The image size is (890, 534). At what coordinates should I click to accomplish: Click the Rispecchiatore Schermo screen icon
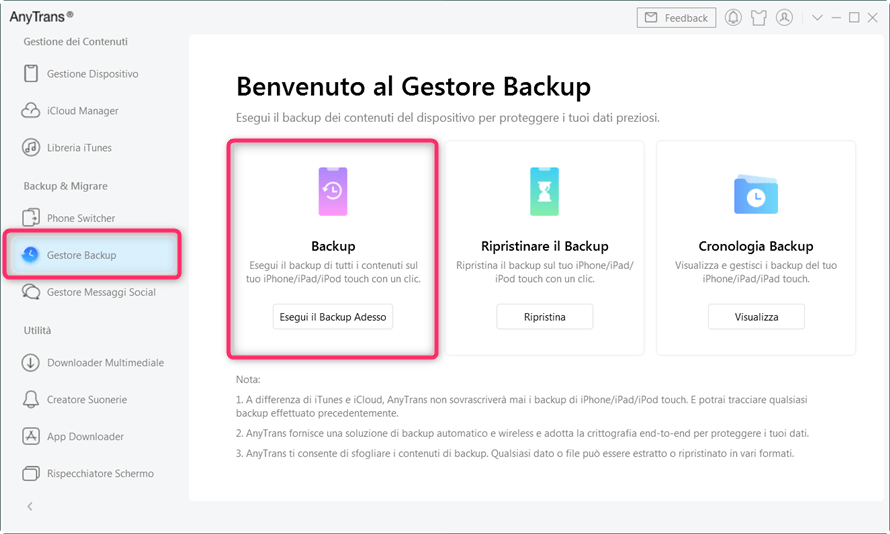(31, 473)
